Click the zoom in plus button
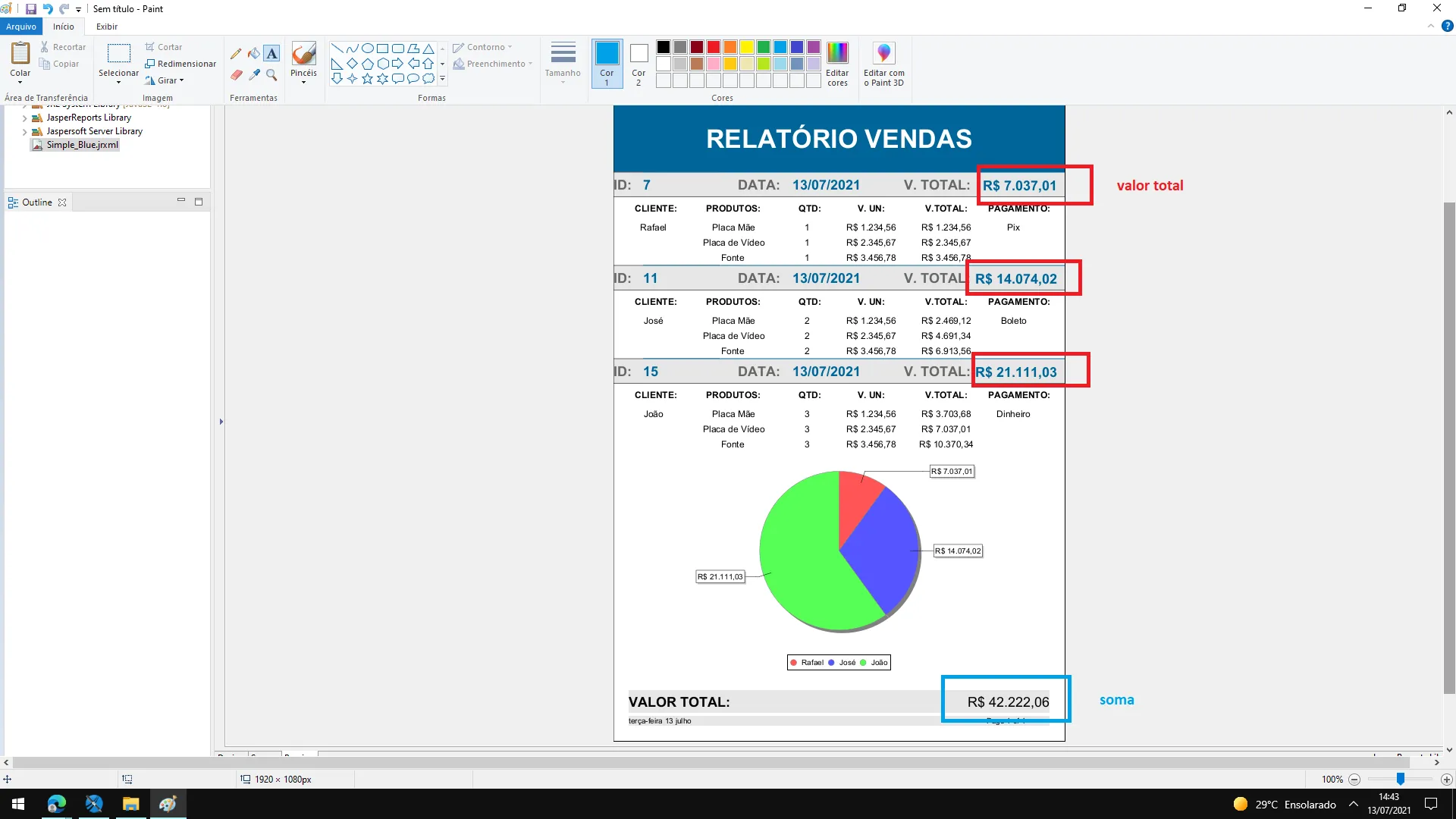Image resolution: width=1456 pixels, height=819 pixels. (x=1446, y=780)
